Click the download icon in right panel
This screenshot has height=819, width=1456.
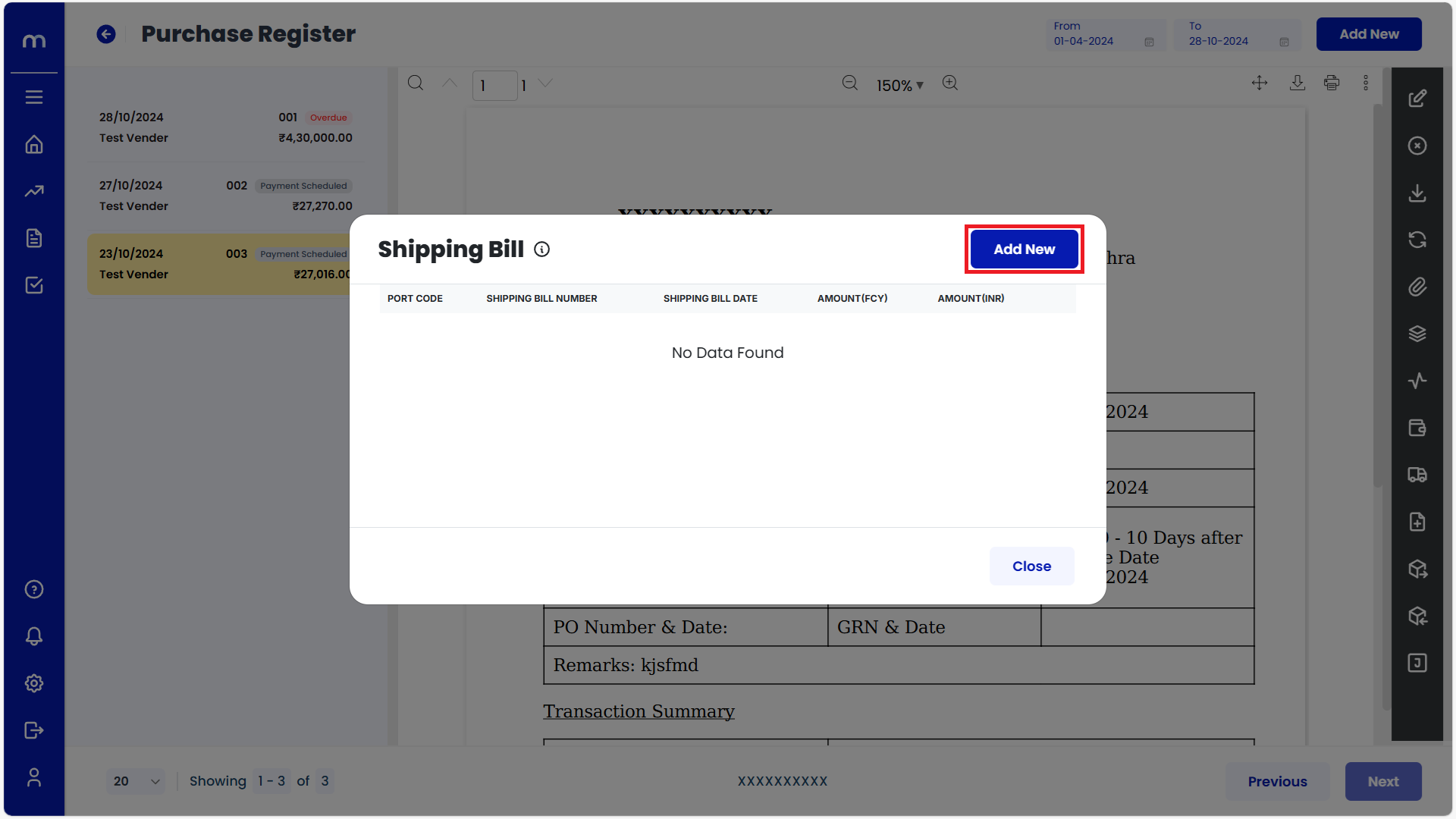[x=1417, y=193]
